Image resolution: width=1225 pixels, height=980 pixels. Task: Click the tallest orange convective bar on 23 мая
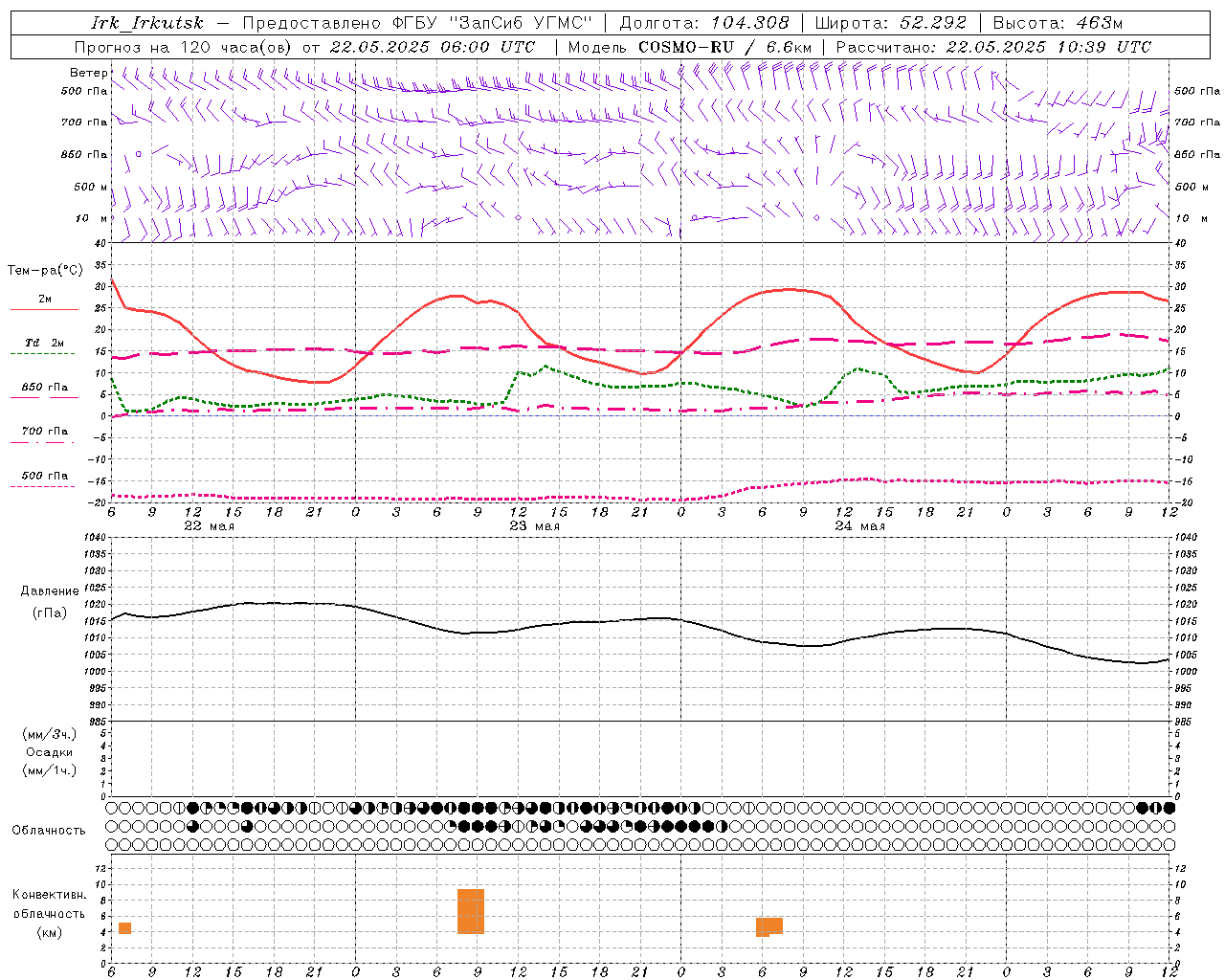pos(471,912)
